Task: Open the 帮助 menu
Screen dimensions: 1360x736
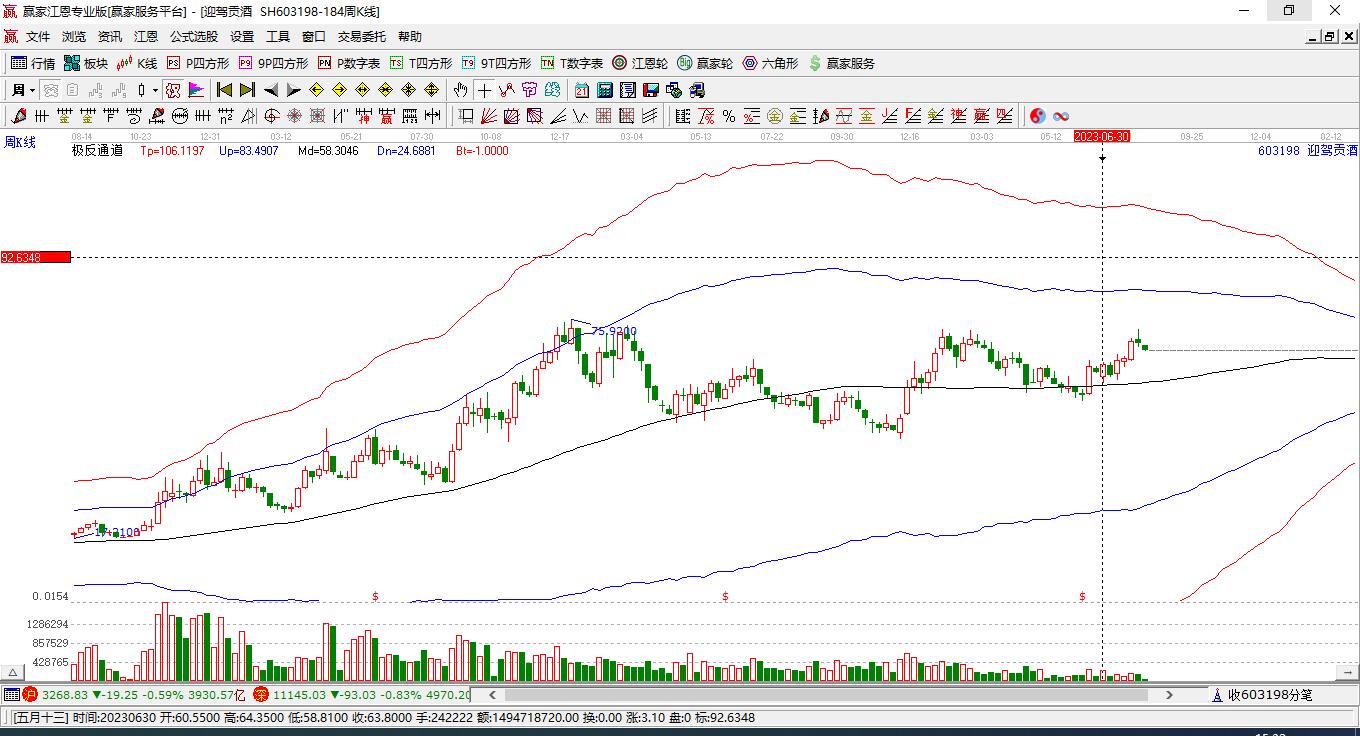Action: pos(410,37)
